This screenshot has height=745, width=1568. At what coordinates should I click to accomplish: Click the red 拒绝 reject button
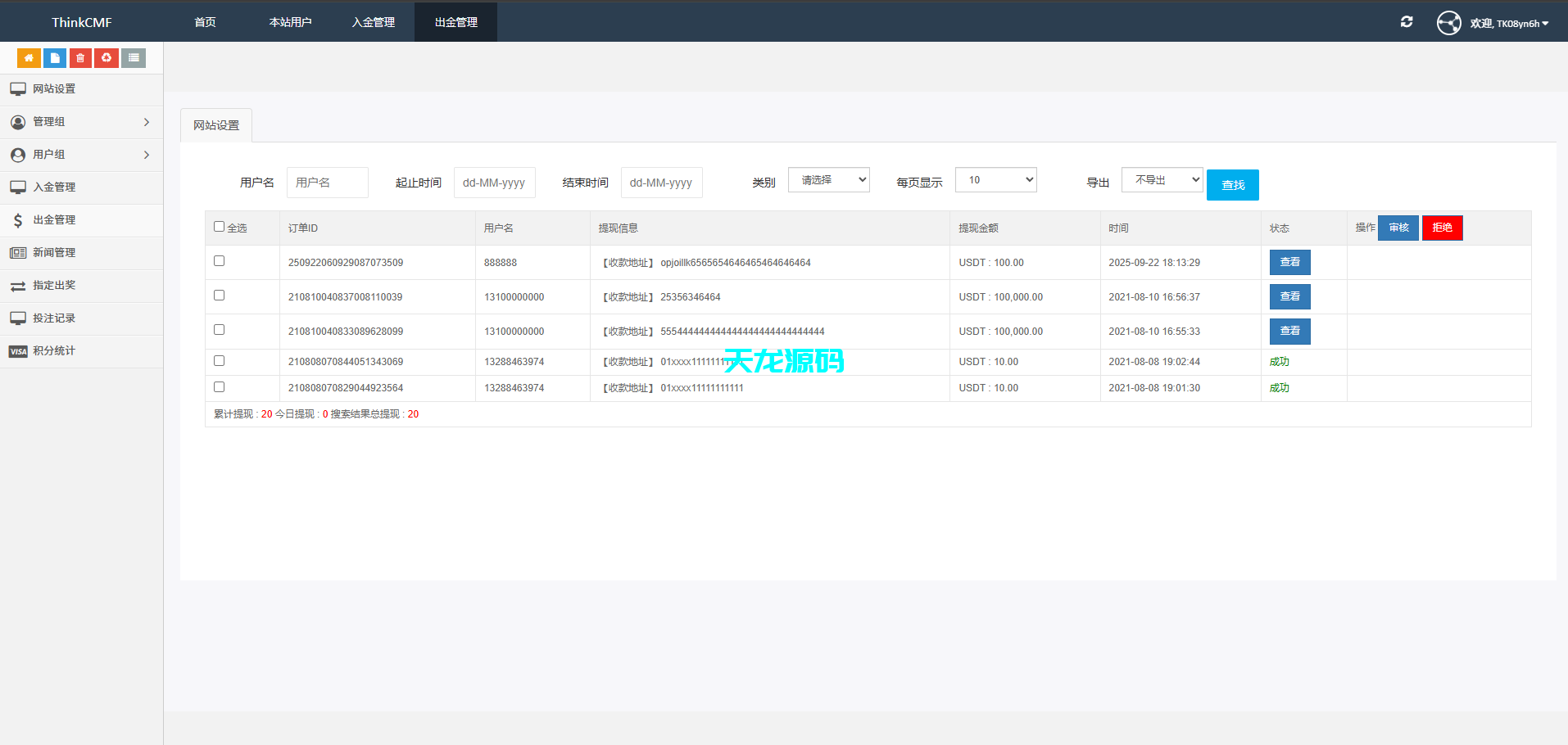[x=1442, y=228]
